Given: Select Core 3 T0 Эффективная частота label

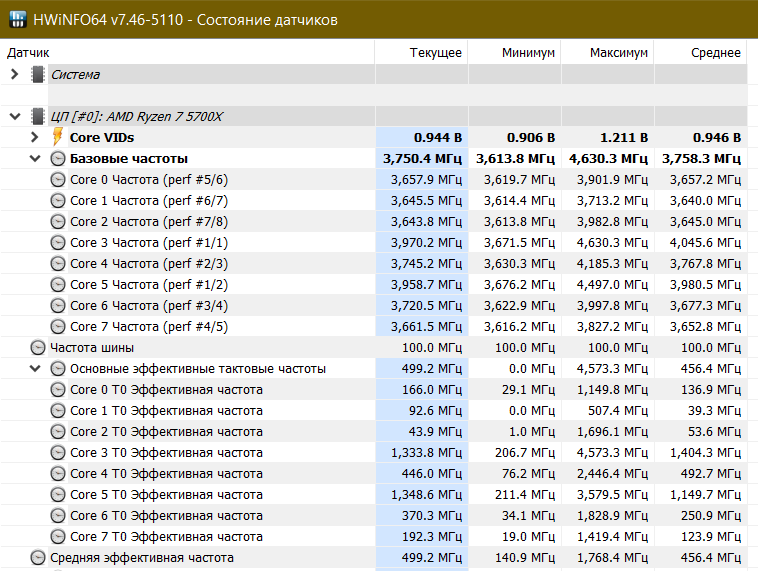Looking at the screenshot, I should pyautogui.click(x=166, y=453).
